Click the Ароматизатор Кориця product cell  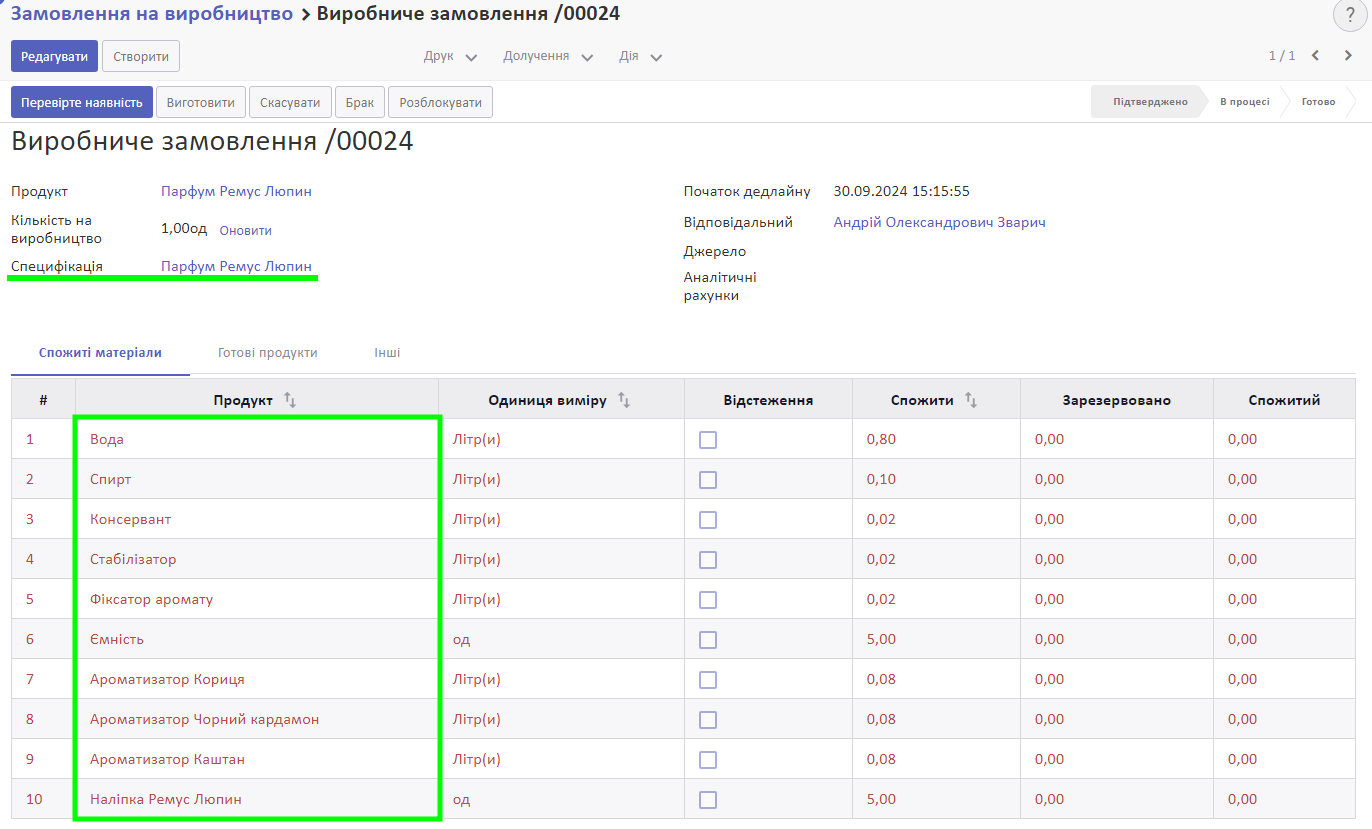point(257,679)
